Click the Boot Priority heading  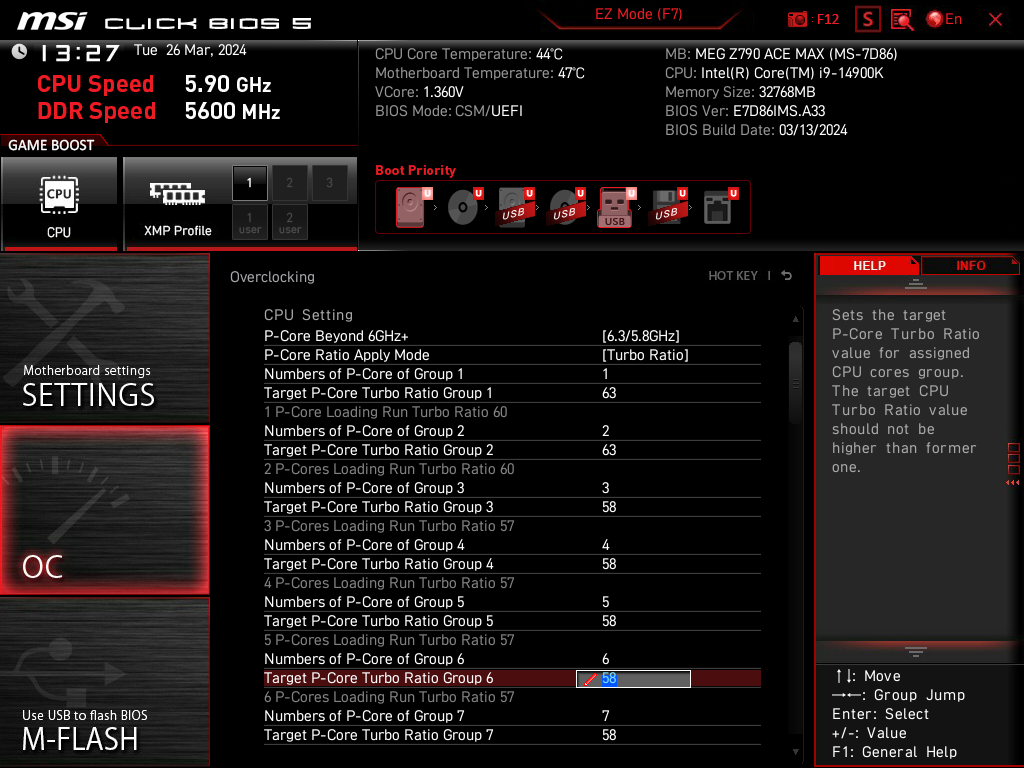pyautogui.click(x=415, y=170)
